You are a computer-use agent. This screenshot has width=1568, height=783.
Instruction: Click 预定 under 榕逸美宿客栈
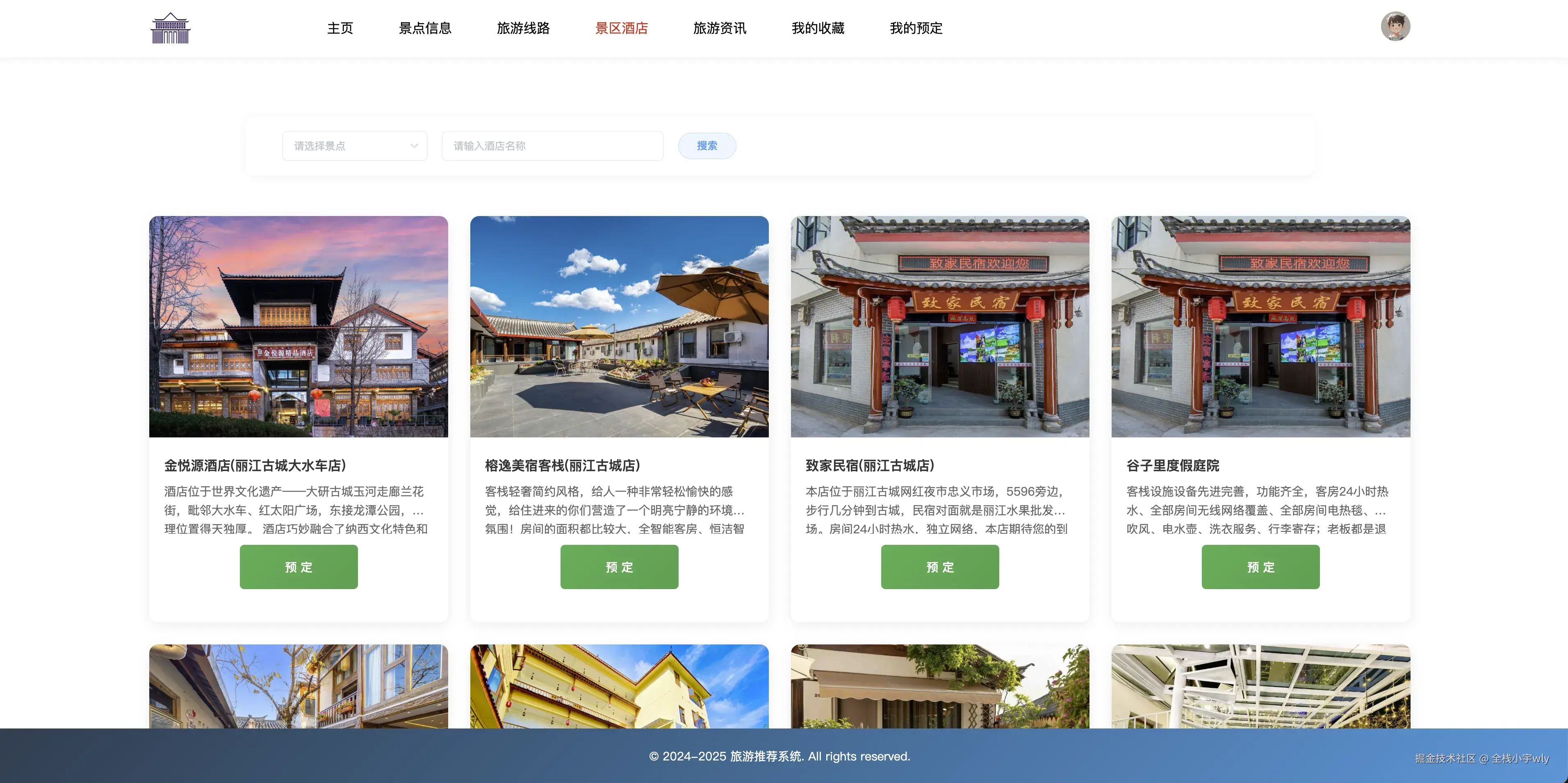619,567
